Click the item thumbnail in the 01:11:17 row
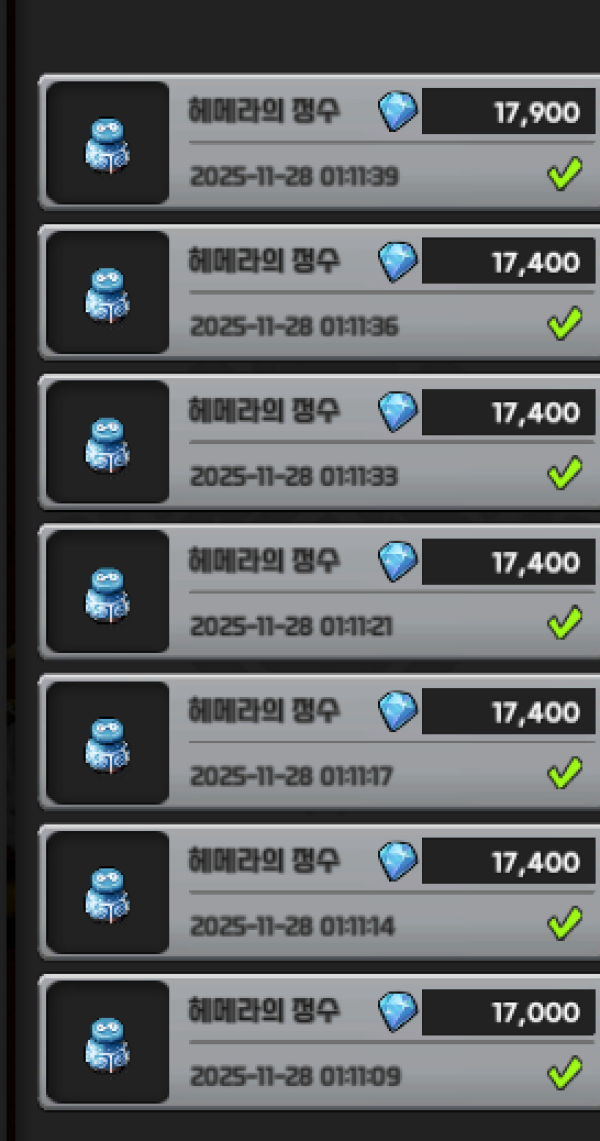Viewport: 600px width, 1141px height. (108, 742)
